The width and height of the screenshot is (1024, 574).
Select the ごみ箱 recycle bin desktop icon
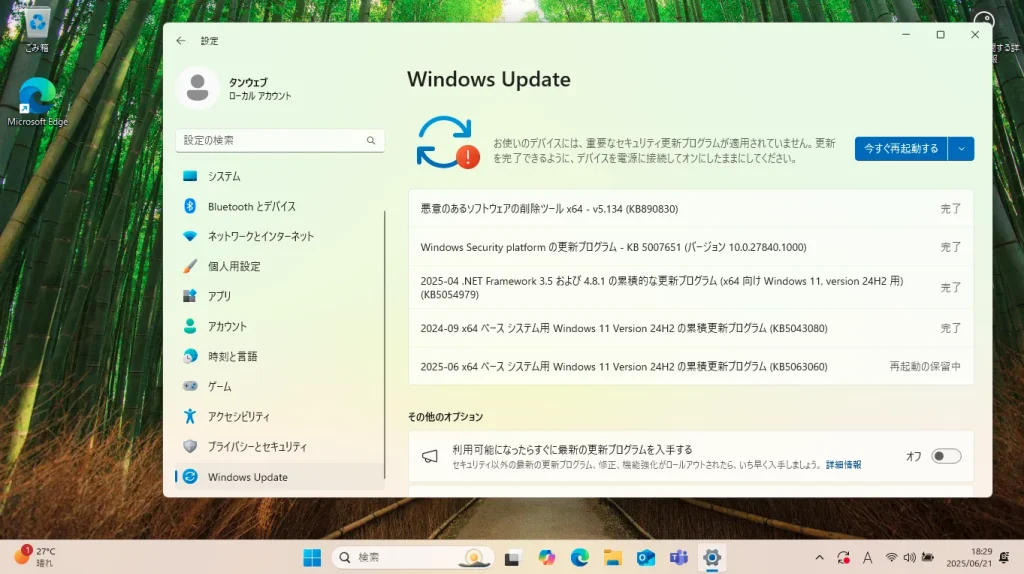click(x=37, y=30)
